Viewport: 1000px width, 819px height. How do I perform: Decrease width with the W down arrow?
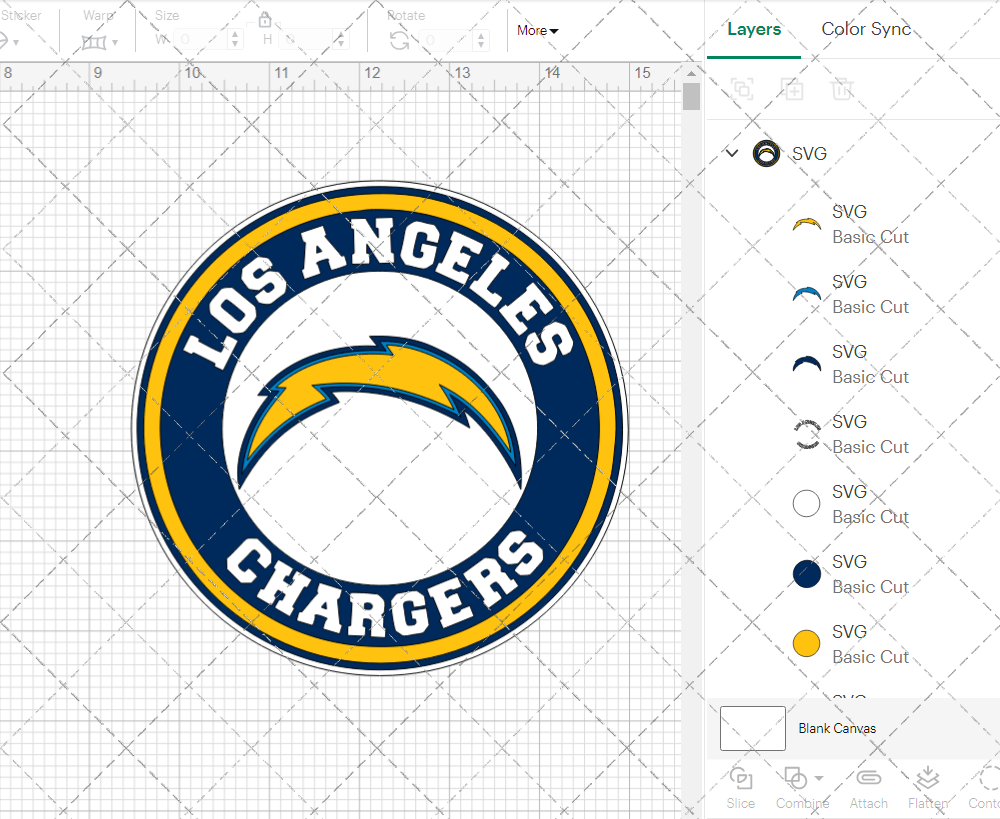click(235, 44)
